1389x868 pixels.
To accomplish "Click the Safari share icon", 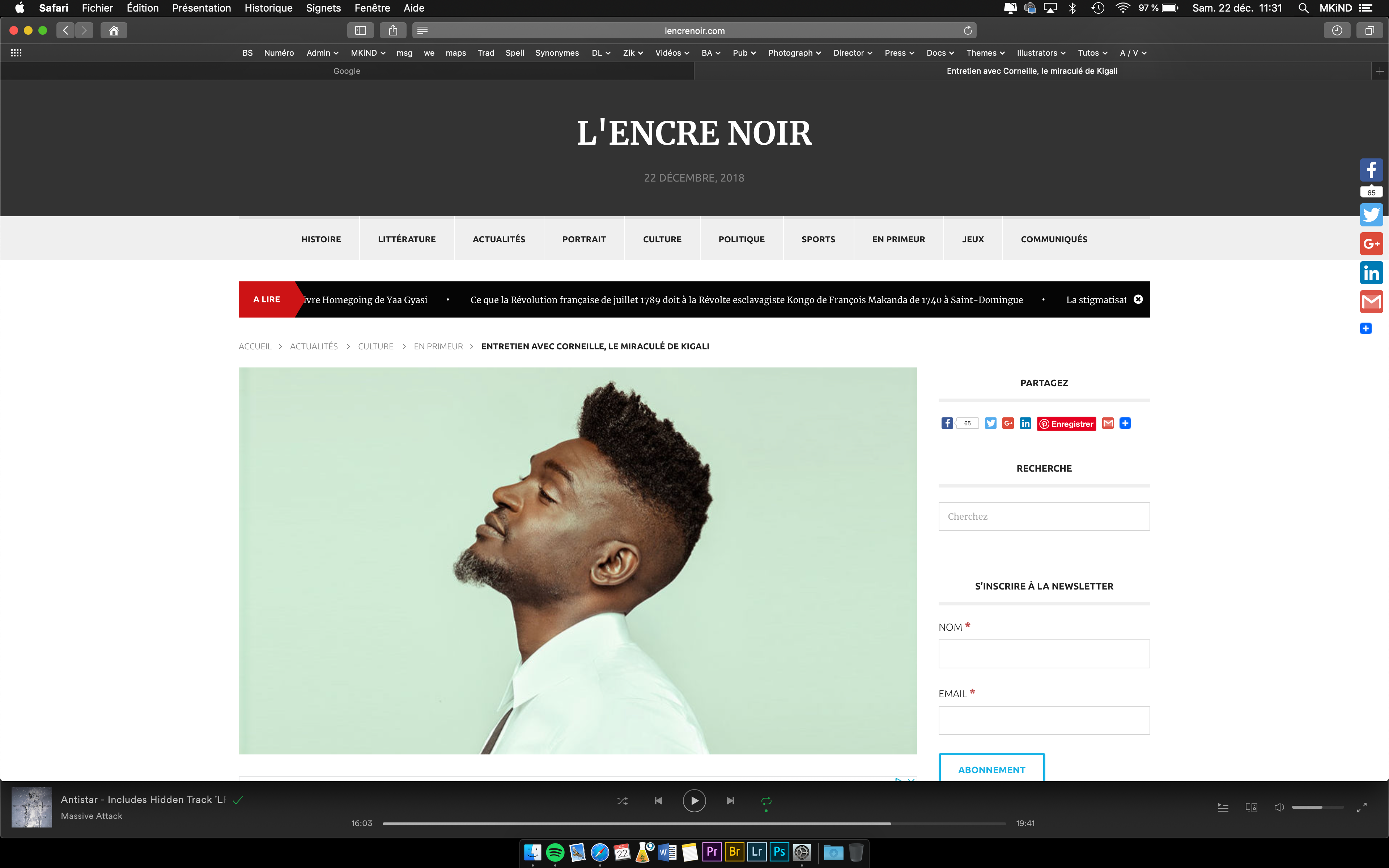I will pos(393,30).
